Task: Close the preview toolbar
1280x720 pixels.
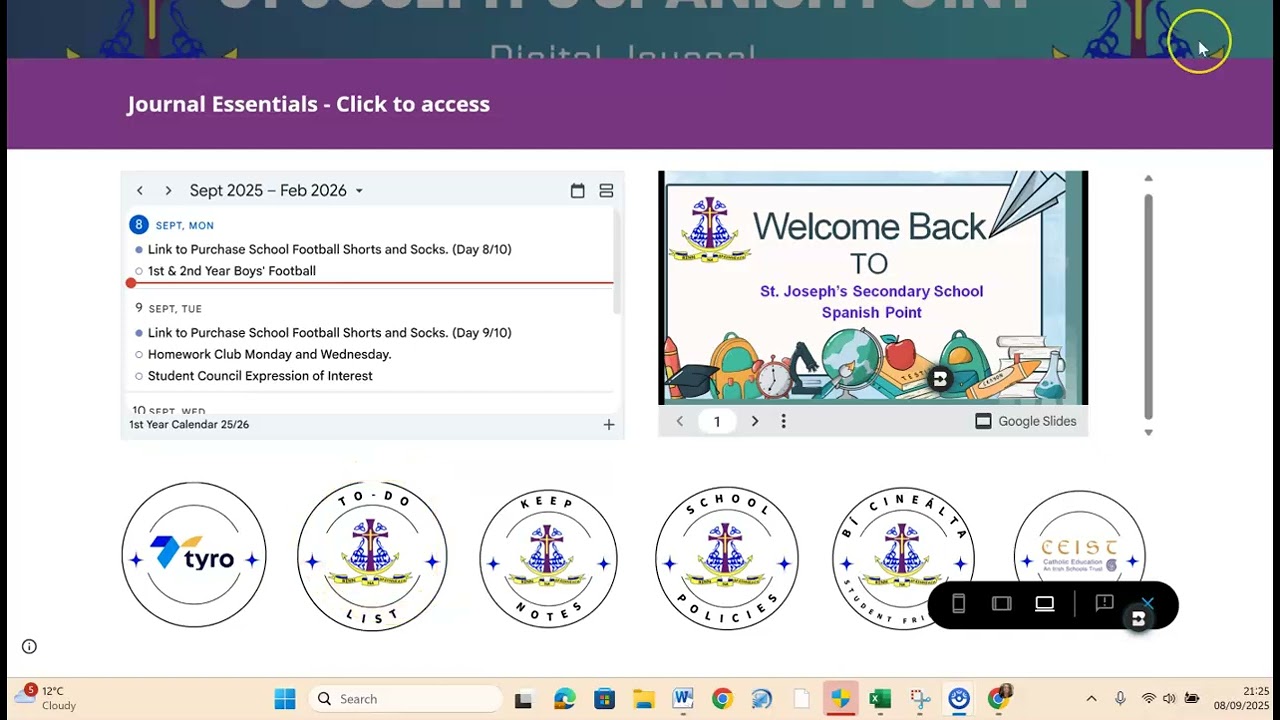Action: tap(1147, 603)
